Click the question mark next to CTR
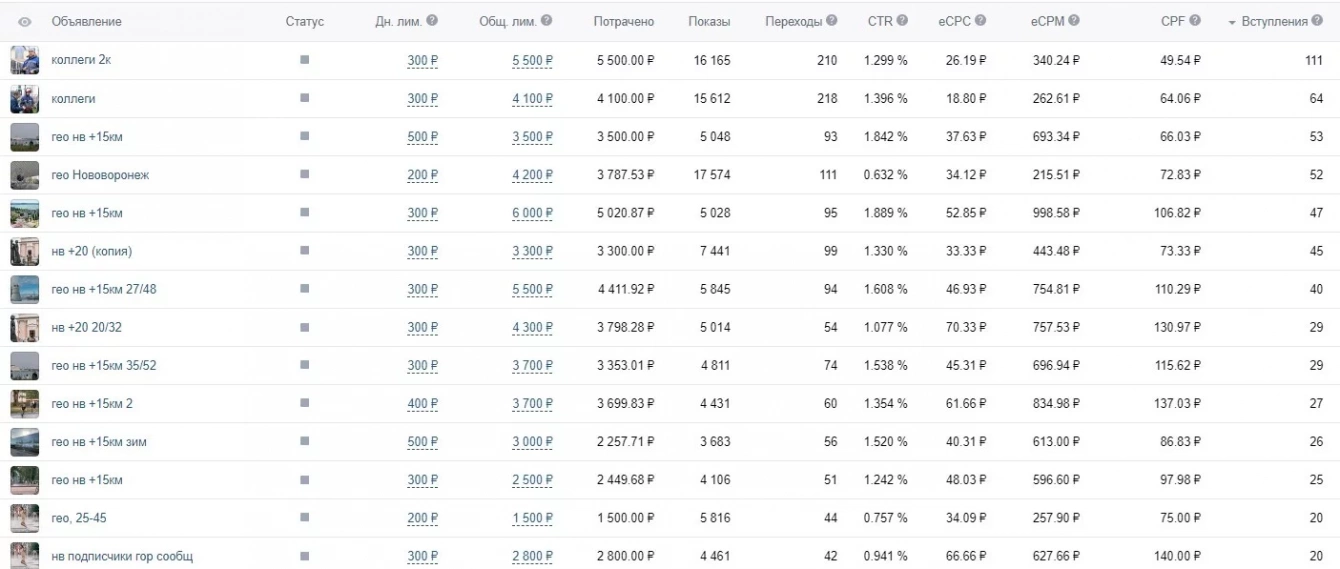 [903, 21]
